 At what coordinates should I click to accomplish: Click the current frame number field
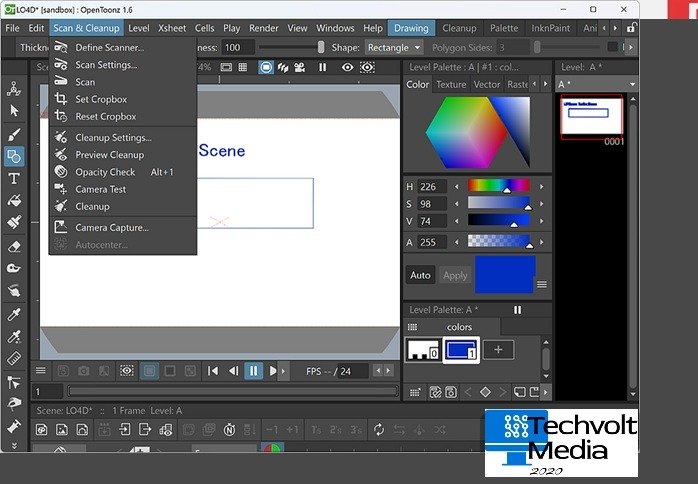(x=47, y=391)
